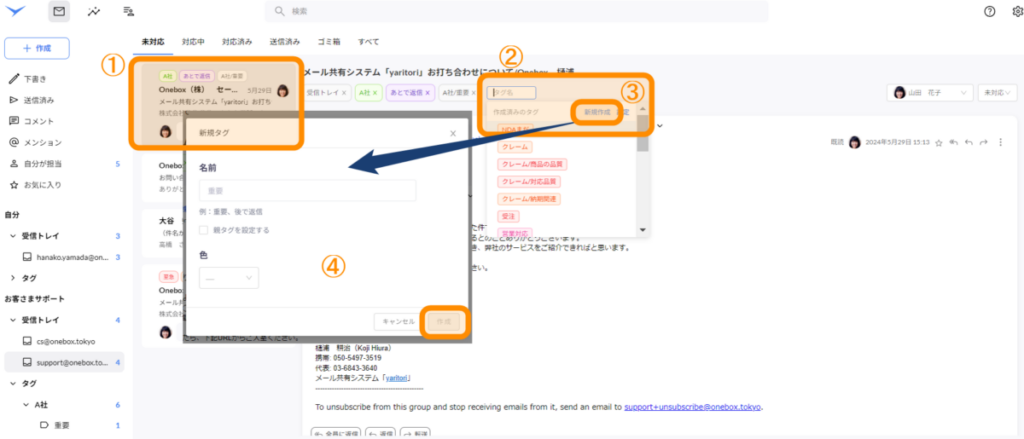This screenshot has width=1024, height=439.
Task: Open the settings gear icon
Action: click(1017, 11)
